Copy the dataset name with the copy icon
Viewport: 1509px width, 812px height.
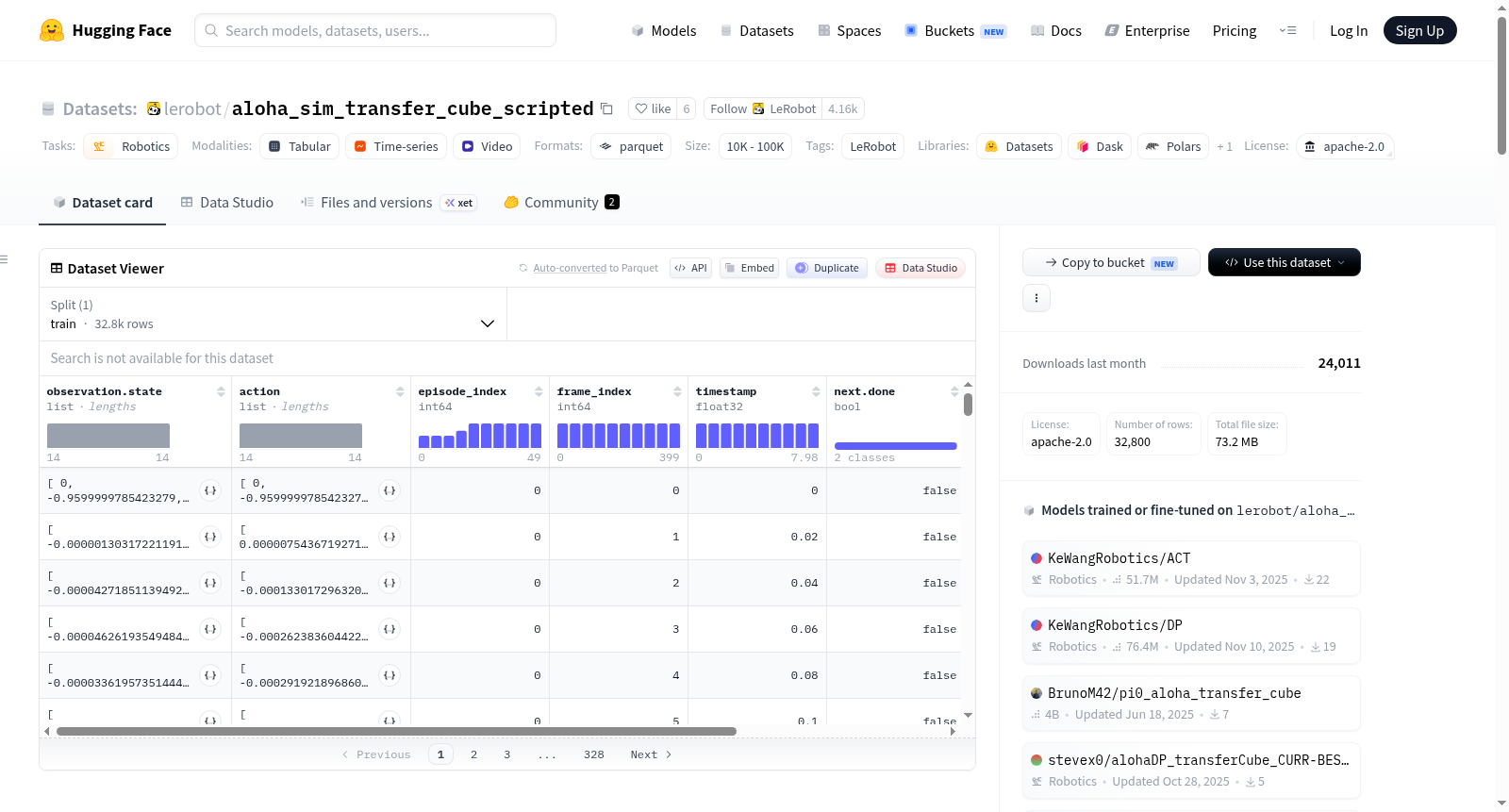tap(606, 108)
